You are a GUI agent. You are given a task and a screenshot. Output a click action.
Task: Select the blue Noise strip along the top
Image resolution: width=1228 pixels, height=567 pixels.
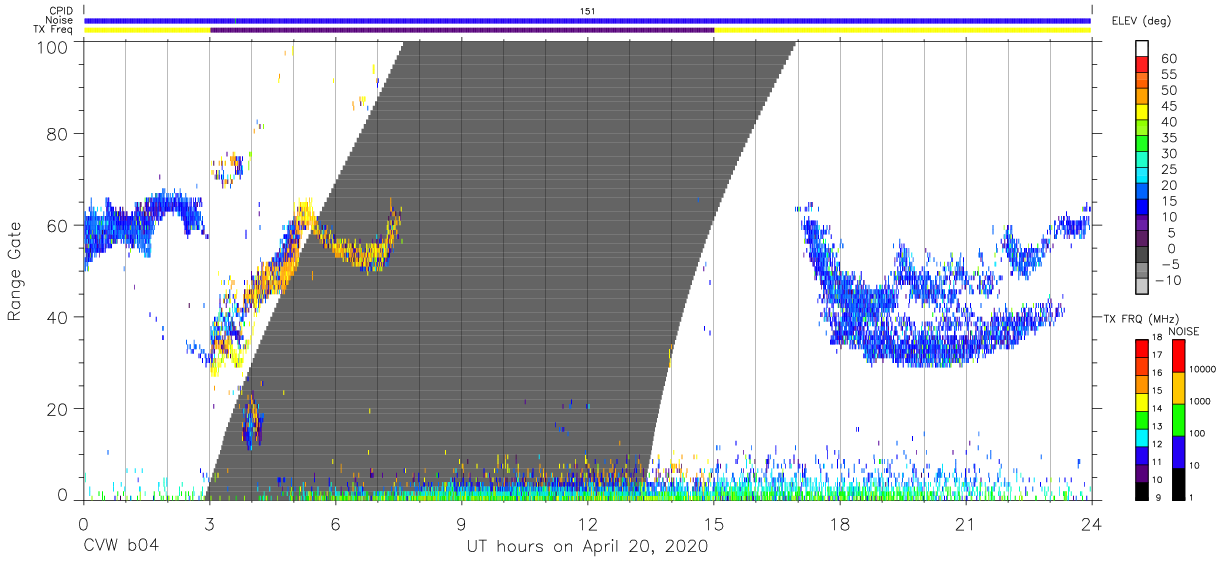click(588, 20)
